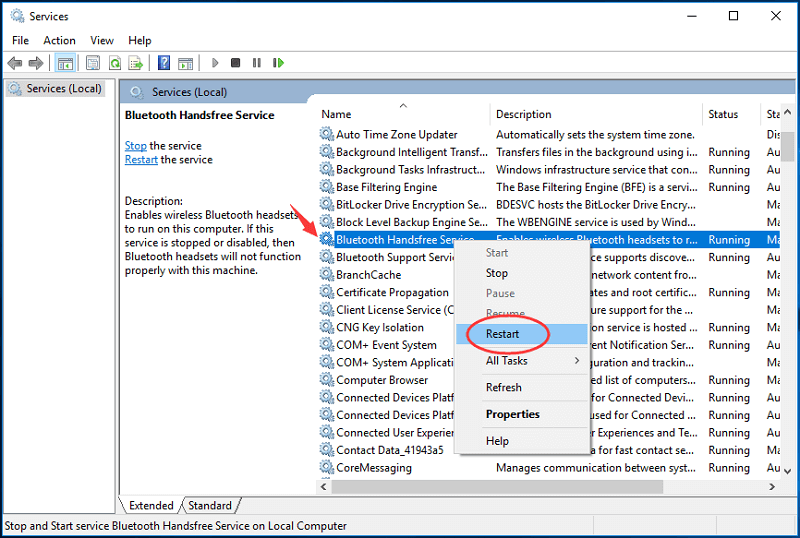Click the Bluetooth Handsfree Service heading

199,115
